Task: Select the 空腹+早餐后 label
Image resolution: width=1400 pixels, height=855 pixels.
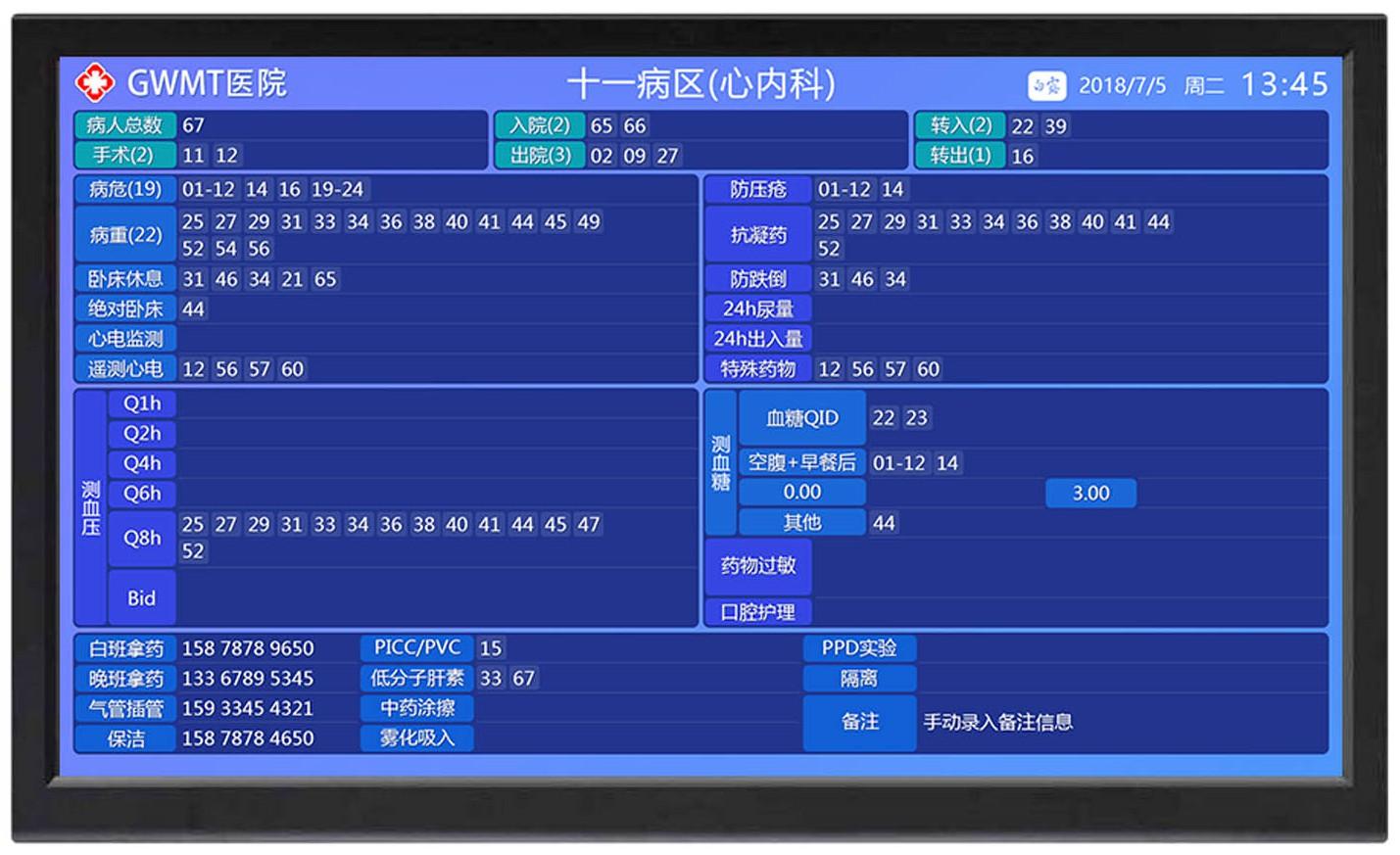Action: coord(802,462)
